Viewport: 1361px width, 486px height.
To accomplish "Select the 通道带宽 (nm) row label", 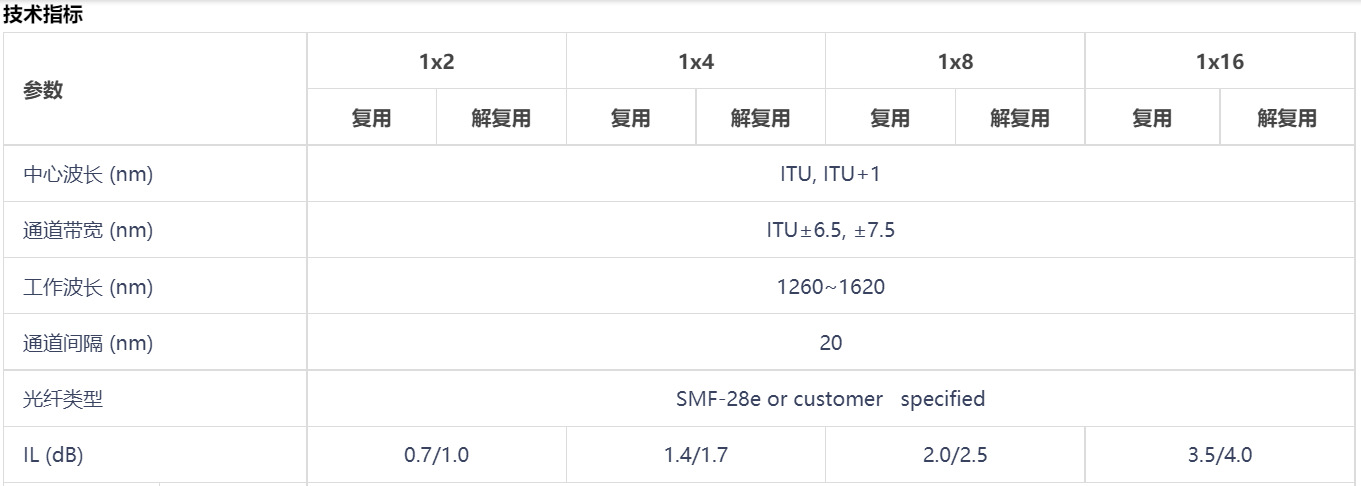I will 88,231.
